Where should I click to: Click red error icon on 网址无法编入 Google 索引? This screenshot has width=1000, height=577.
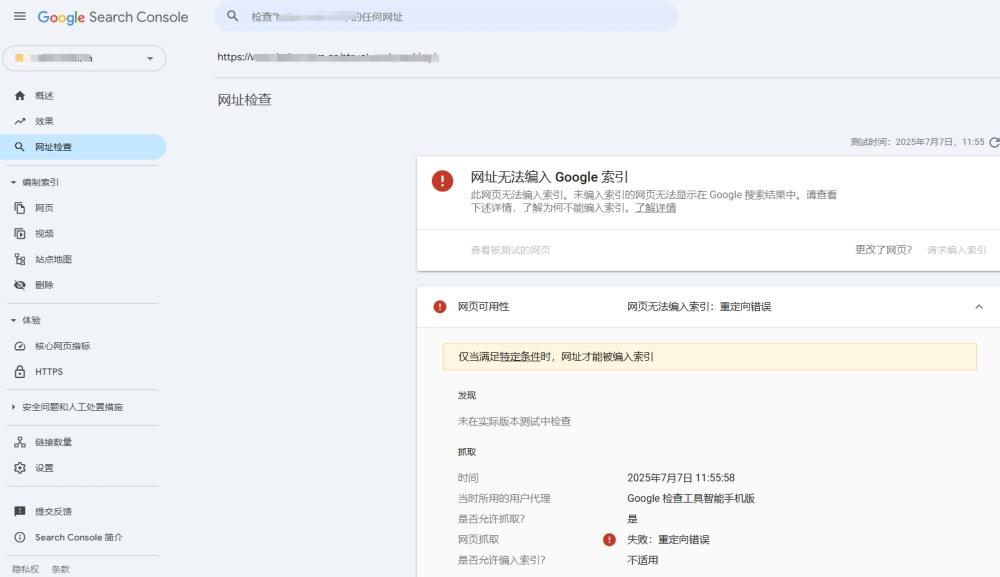(443, 181)
